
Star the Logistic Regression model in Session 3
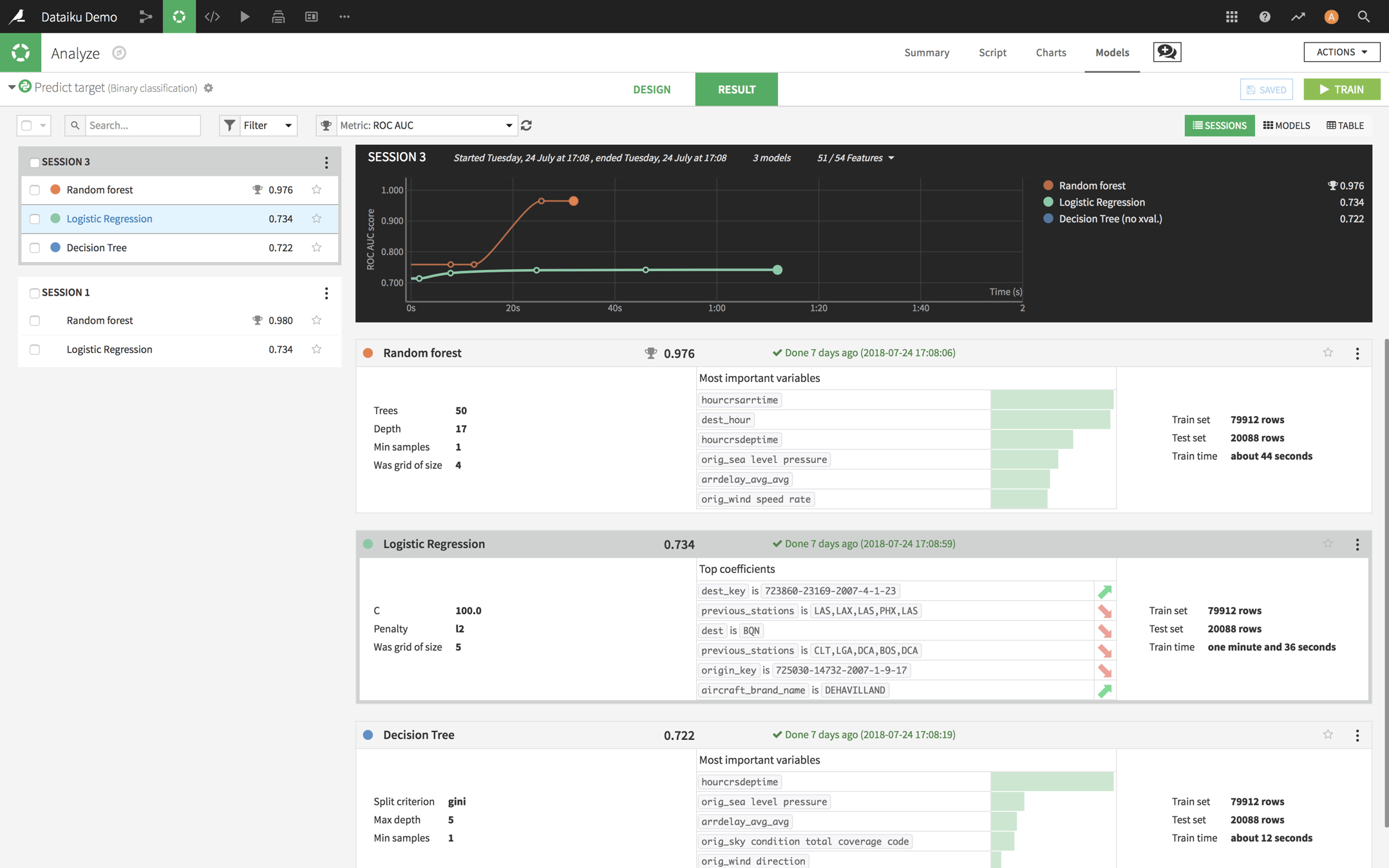tap(316, 218)
